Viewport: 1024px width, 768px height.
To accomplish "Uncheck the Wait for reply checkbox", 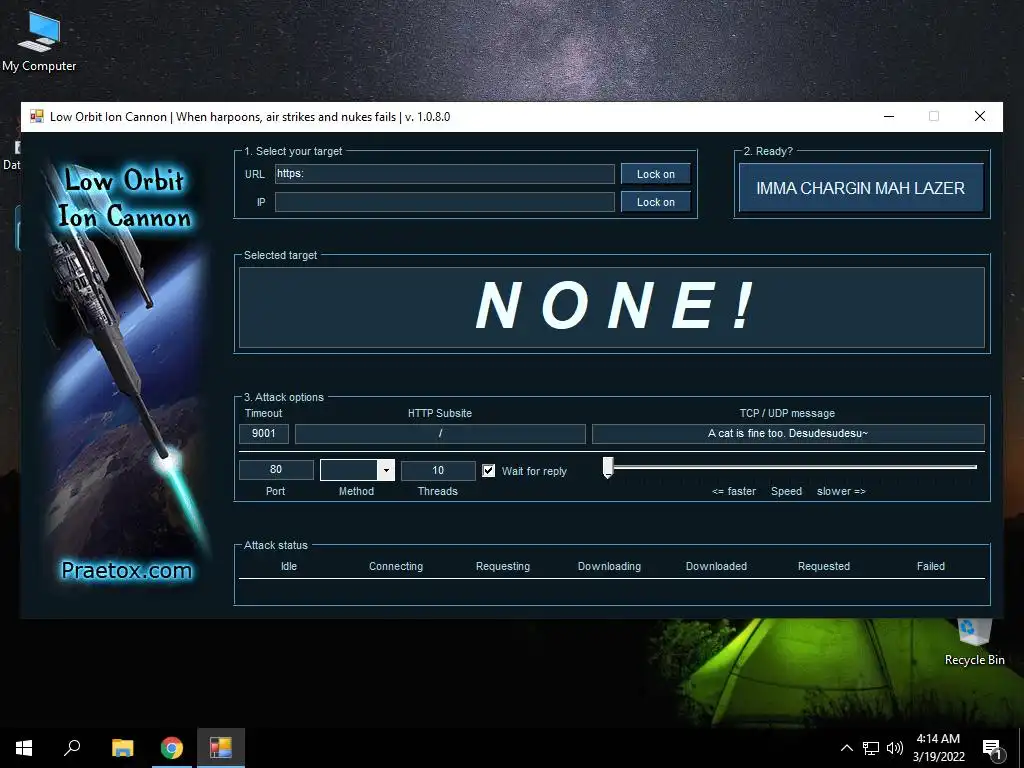I will pyautogui.click(x=488, y=471).
